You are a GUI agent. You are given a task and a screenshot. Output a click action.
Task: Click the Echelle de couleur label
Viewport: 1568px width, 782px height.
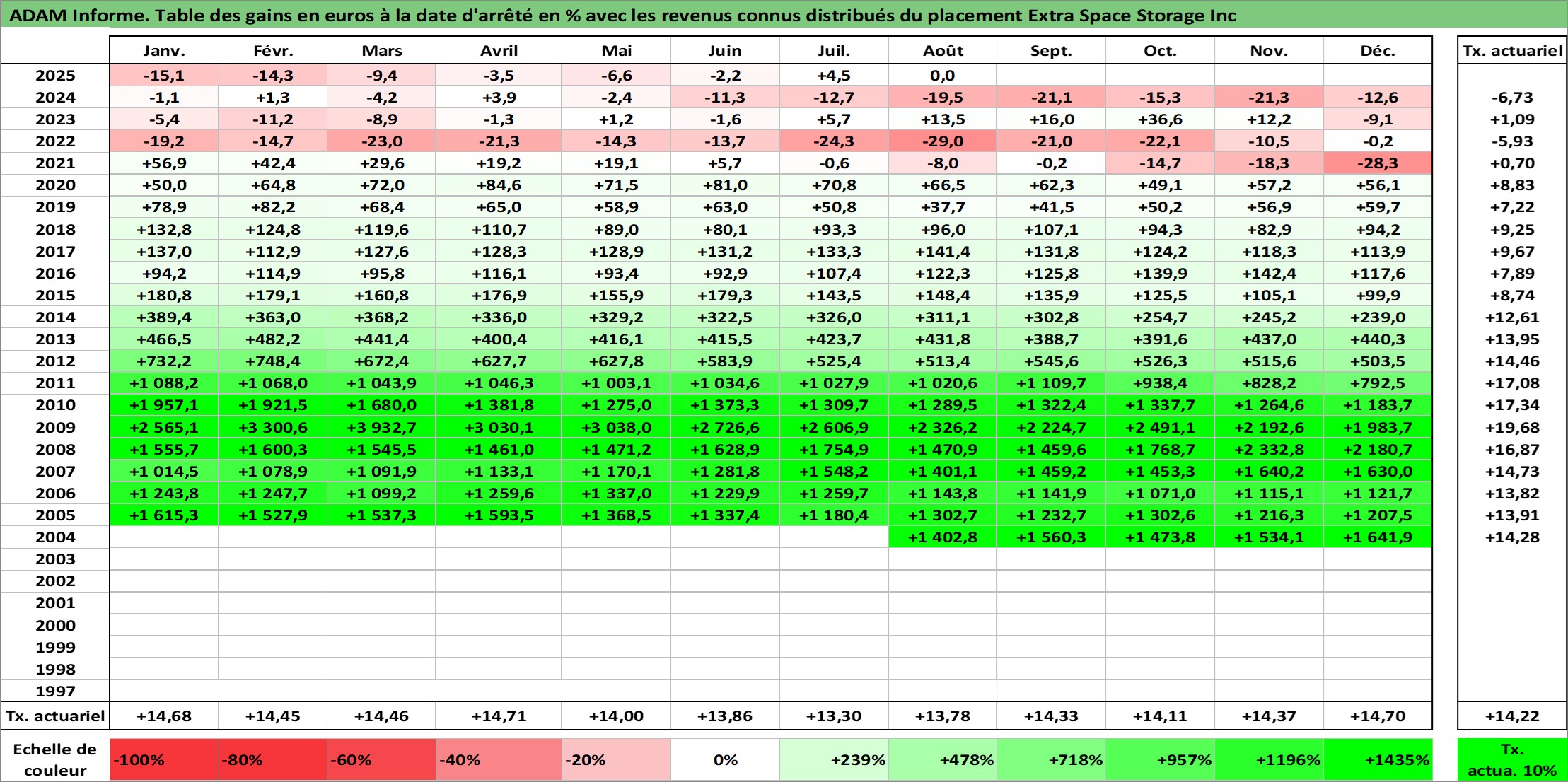click(x=55, y=759)
